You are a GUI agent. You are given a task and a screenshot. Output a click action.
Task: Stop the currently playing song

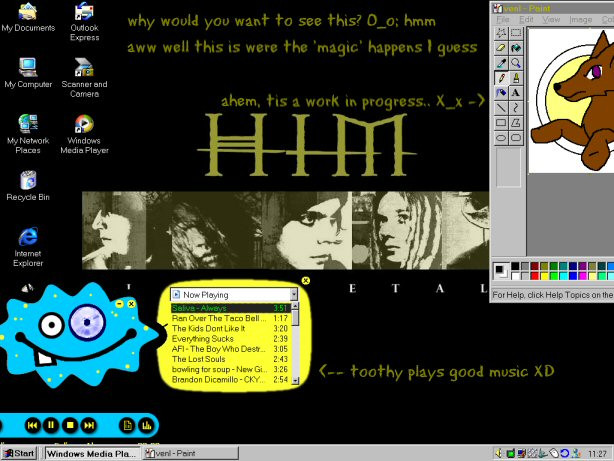[x=70, y=425]
